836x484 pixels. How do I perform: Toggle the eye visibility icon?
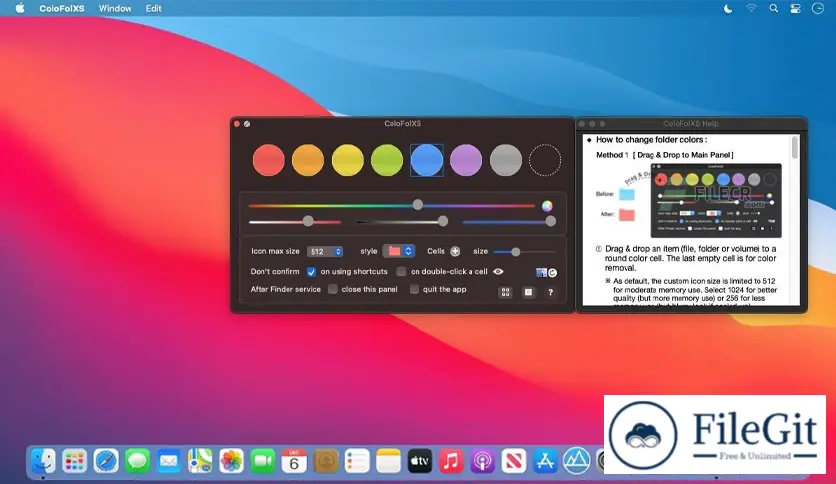498,271
